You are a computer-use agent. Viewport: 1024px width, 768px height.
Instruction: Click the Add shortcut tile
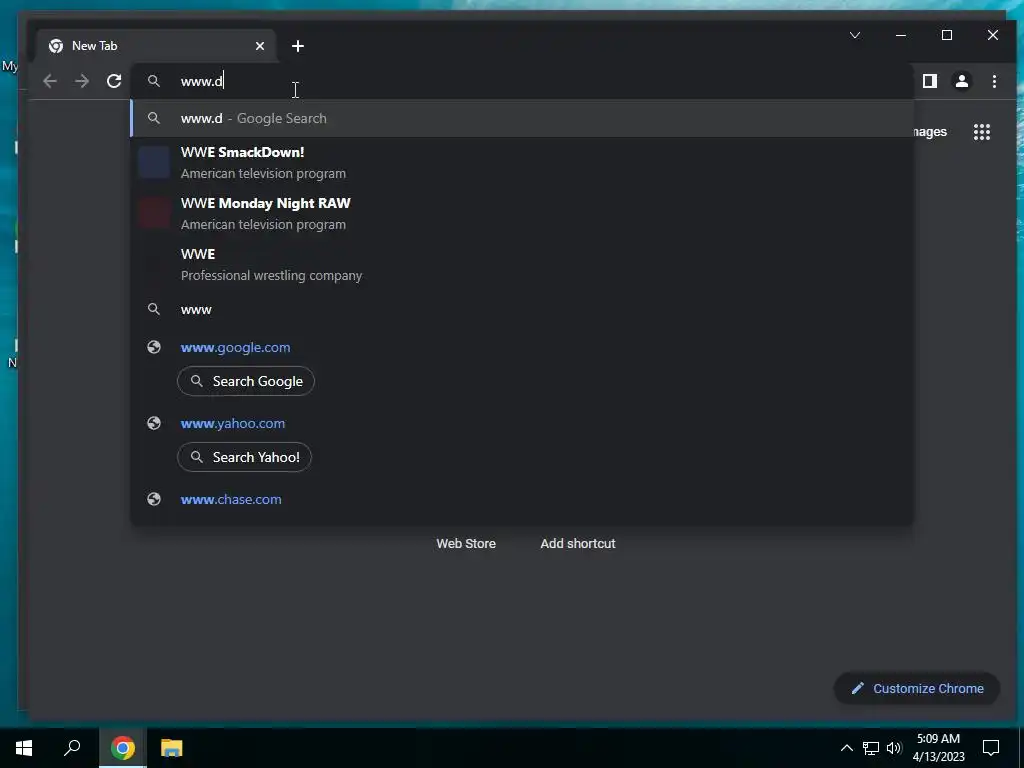pos(578,543)
